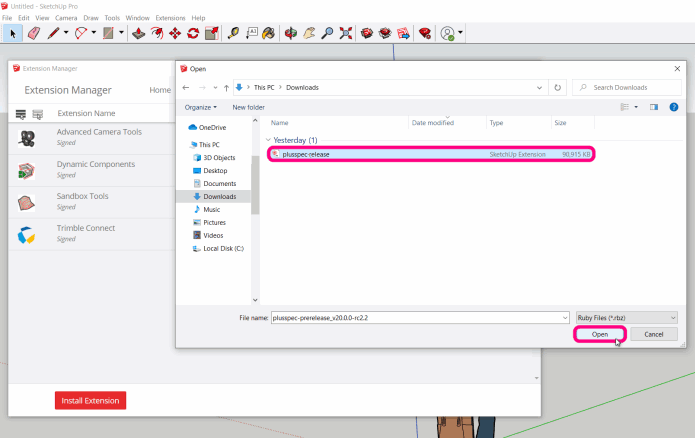This screenshot has height=438, width=695.
Task: Open the Draw menu
Action: coord(91,18)
